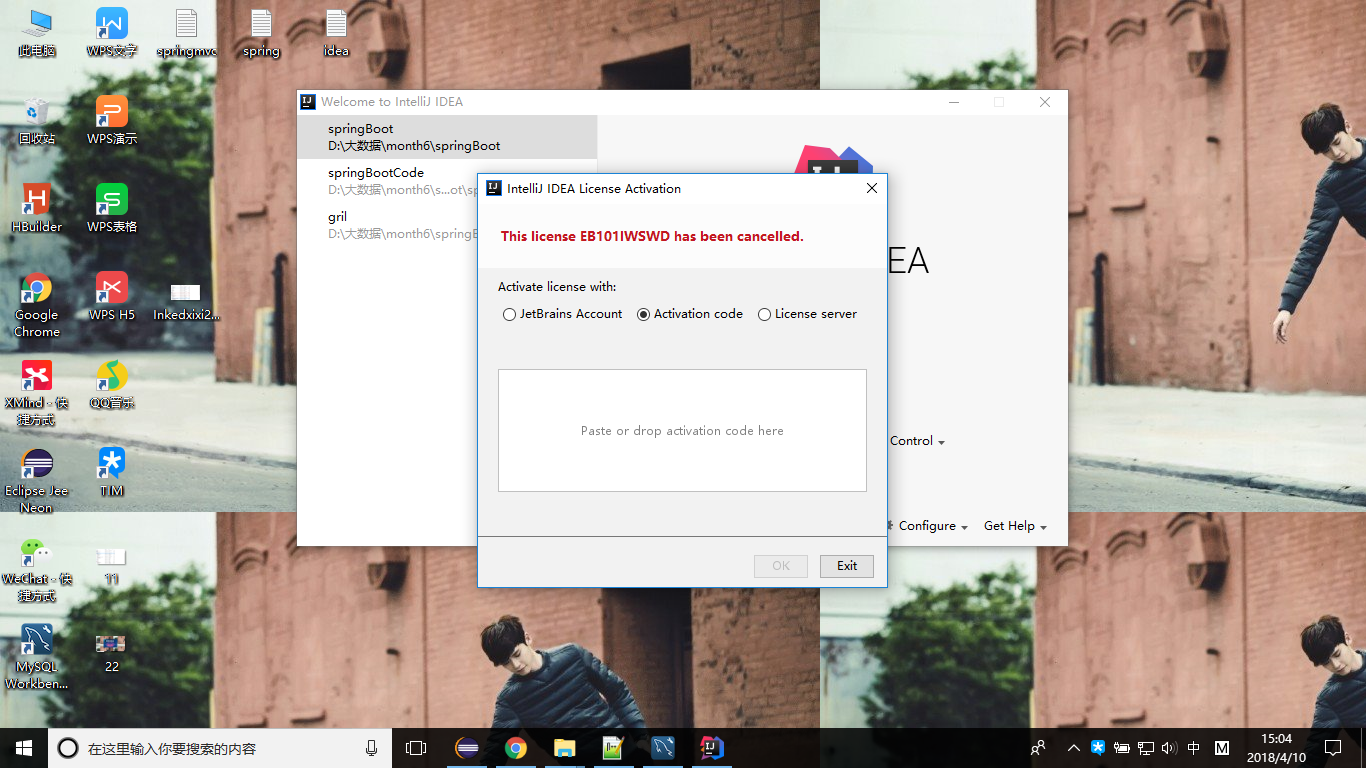Image resolution: width=1366 pixels, height=768 pixels.
Task: Open the WPS Writer desktop shortcut
Action: pyautogui.click(x=112, y=32)
